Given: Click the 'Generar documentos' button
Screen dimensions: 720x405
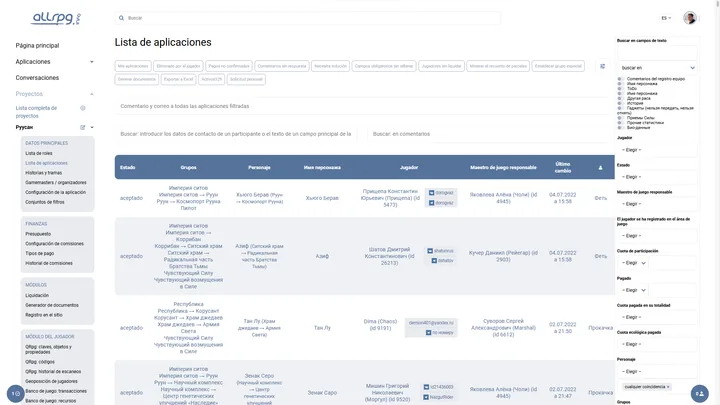Looking at the screenshot, I should coord(136,79).
